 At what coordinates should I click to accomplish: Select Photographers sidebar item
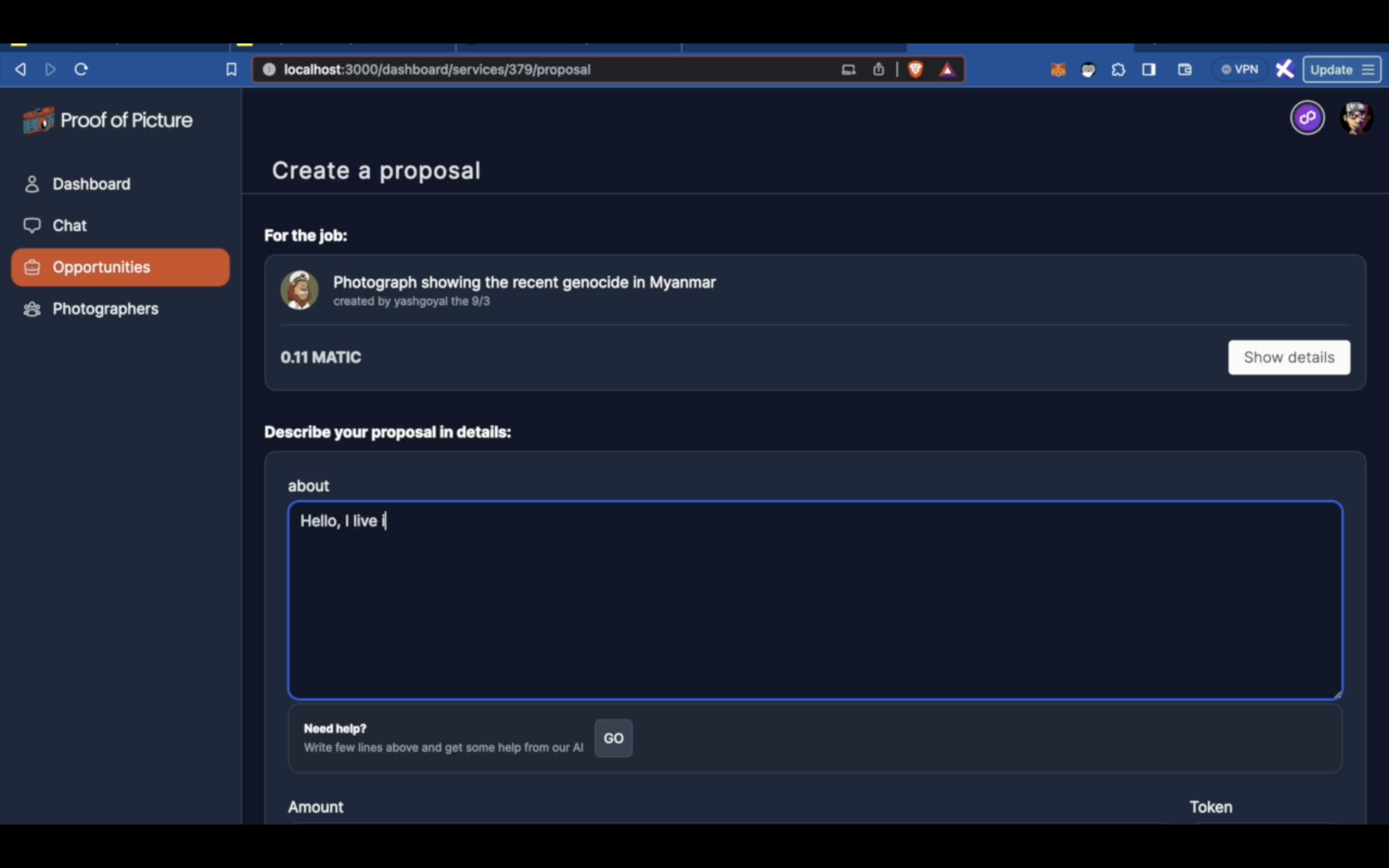click(105, 309)
